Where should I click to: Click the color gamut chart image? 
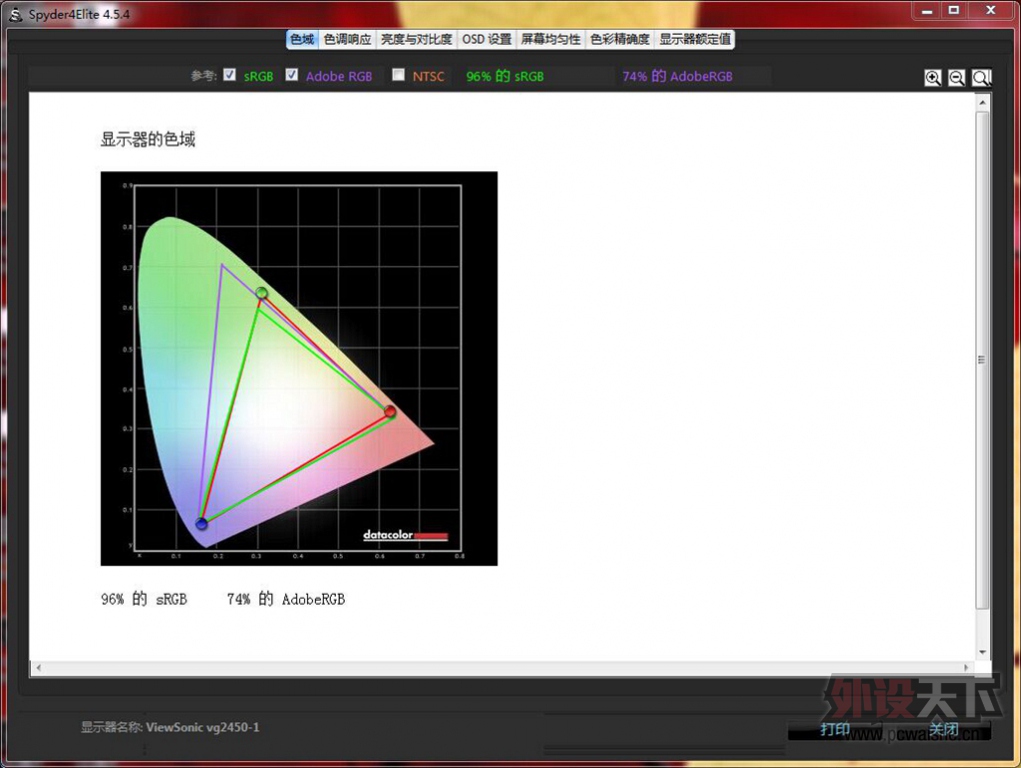pyautogui.click(x=299, y=369)
